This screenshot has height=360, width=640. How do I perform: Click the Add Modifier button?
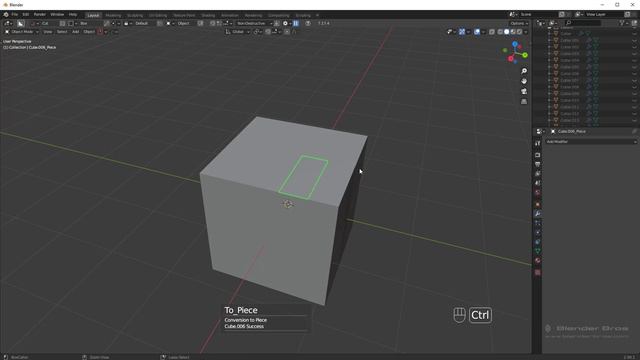(x=591, y=142)
